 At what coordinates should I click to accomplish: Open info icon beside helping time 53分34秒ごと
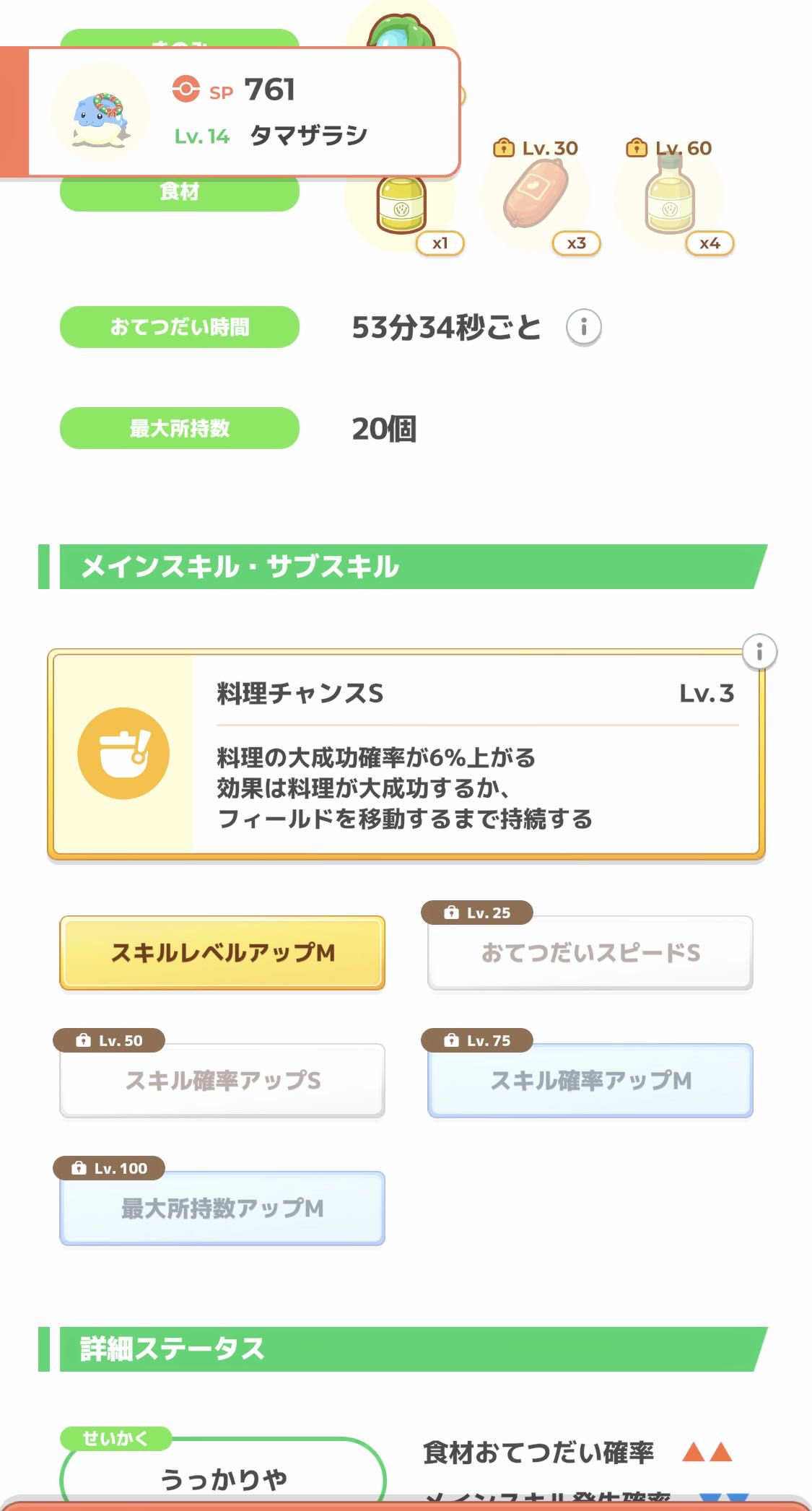583,327
